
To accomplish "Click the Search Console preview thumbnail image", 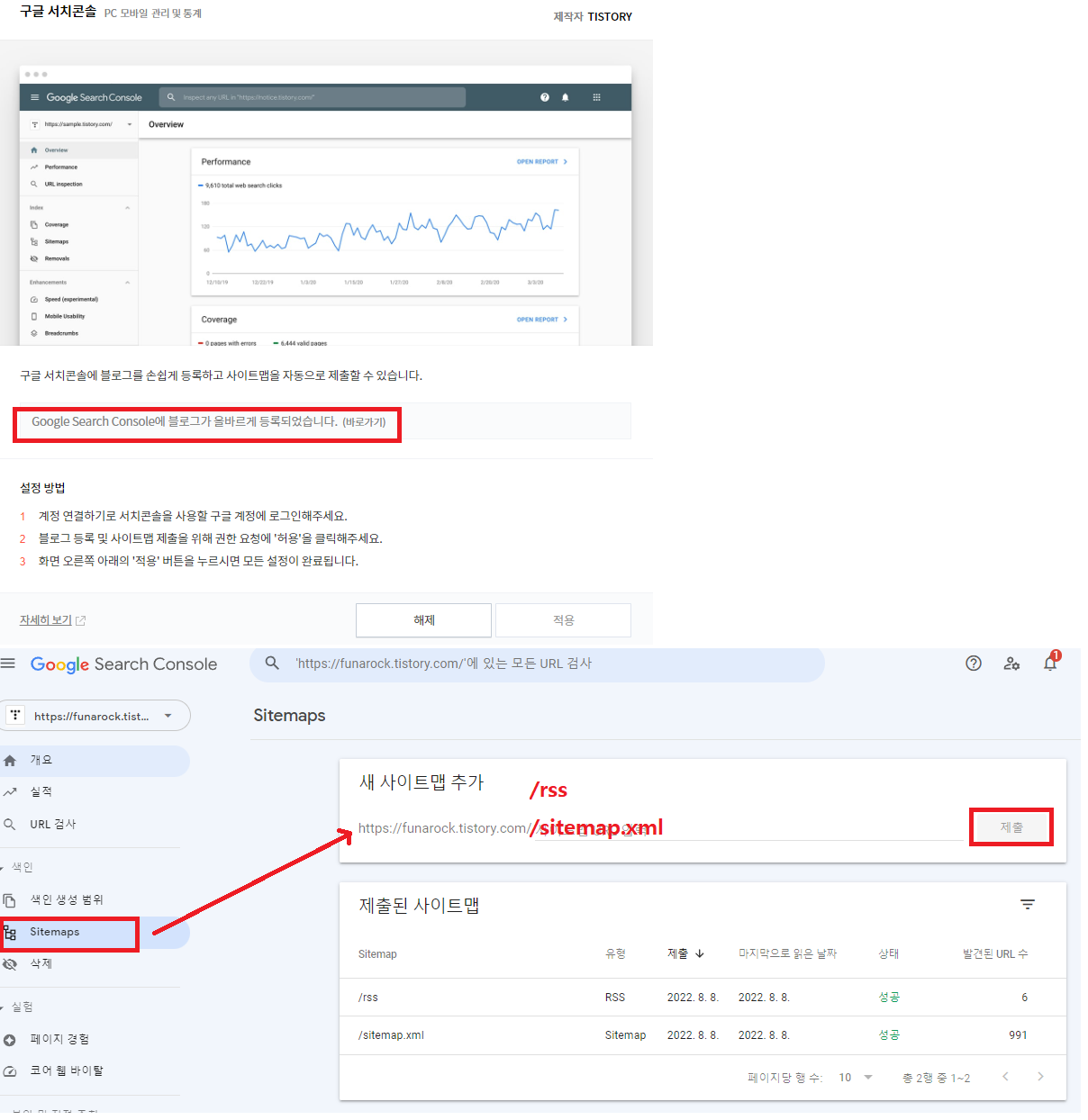I will [325, 205].
